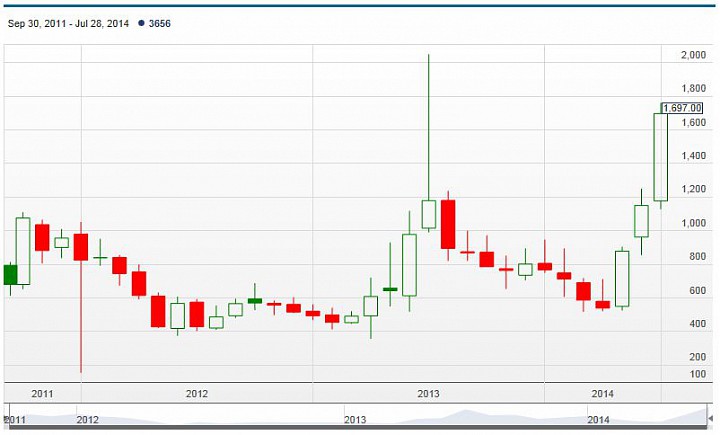720x435 pixels.
Task: Click the 2,000 price axis label
Action: coord(693,55)
